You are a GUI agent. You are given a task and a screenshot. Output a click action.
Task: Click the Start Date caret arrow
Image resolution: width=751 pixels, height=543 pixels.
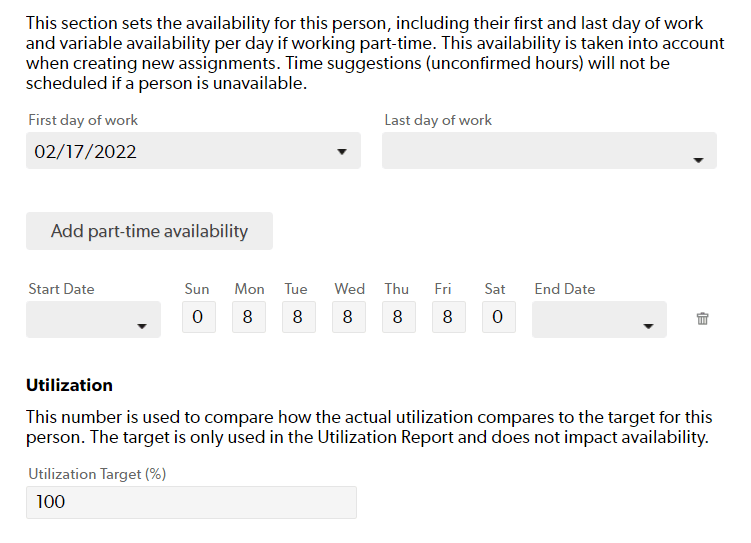coord(142,327)
